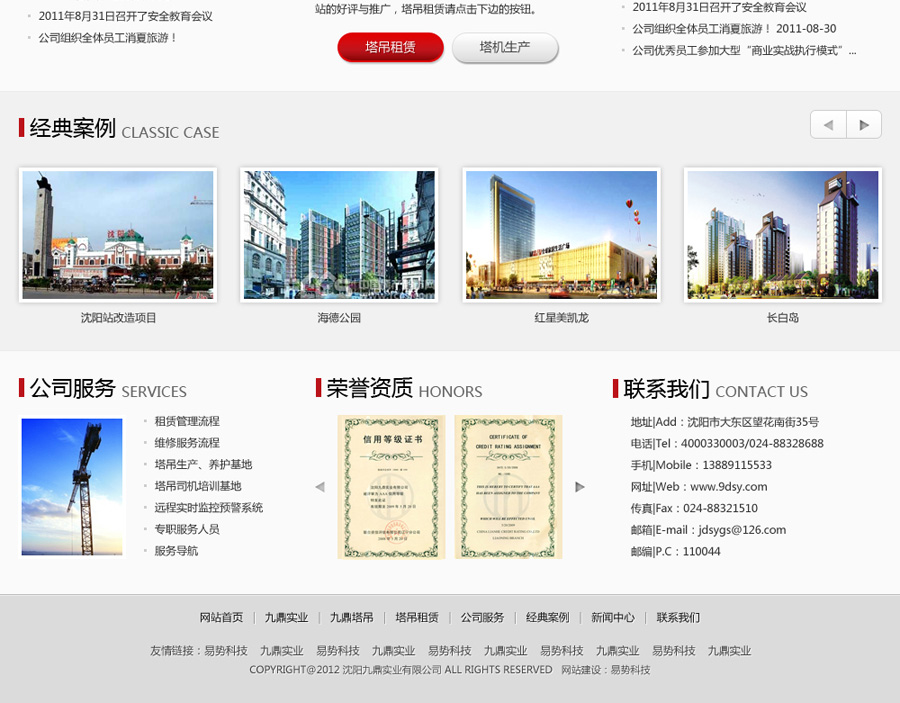Select 新闻中心 in footer navigation
Viewport: 900px width, 703px height.
612,618
